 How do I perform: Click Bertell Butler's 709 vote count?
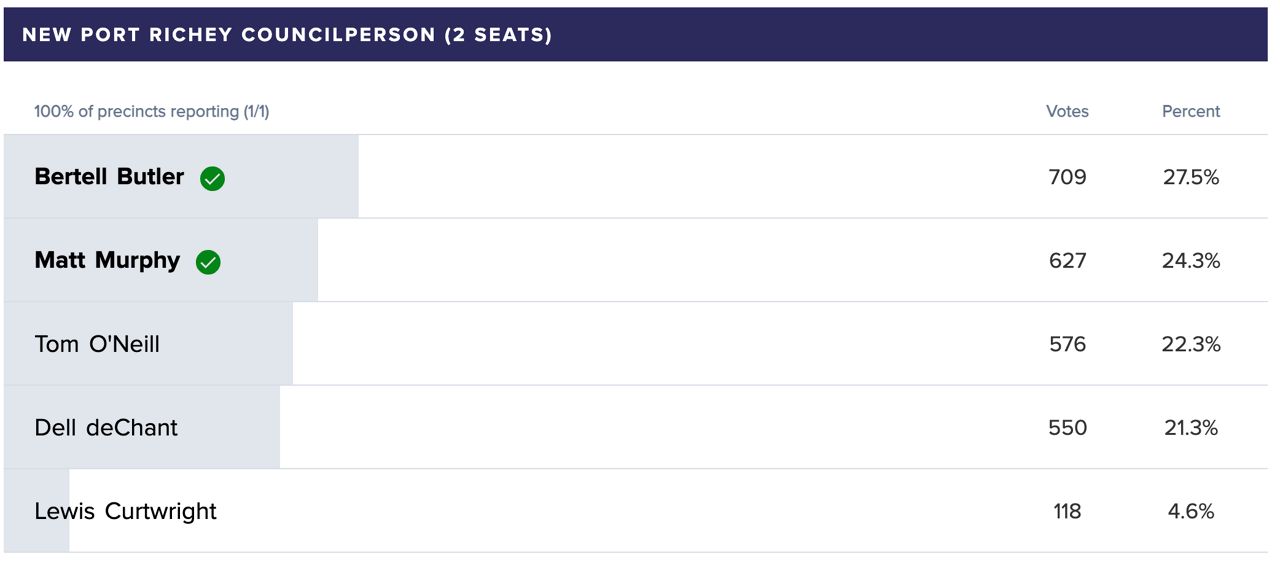(x=1067, y=177)
